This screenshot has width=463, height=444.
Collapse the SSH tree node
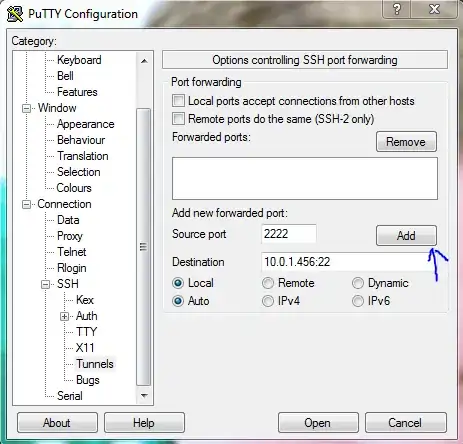45,284
